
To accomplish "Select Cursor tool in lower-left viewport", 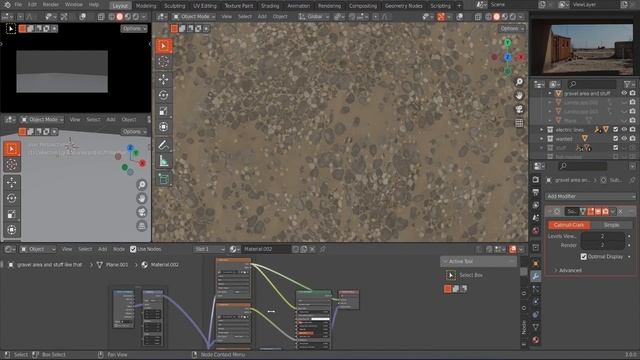I will [11, 165].
